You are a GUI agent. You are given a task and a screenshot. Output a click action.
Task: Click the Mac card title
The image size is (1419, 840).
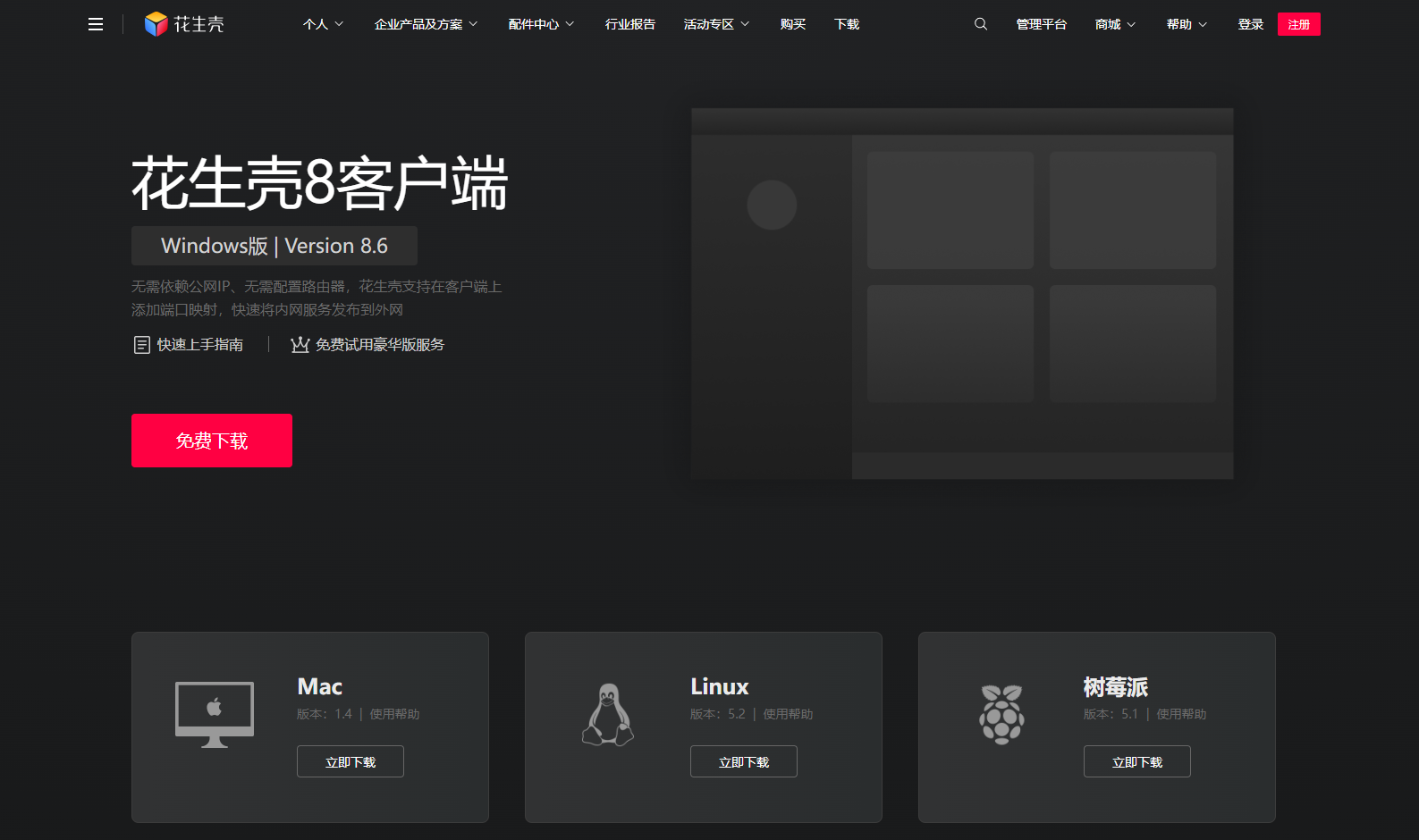[x=320, y=686]
